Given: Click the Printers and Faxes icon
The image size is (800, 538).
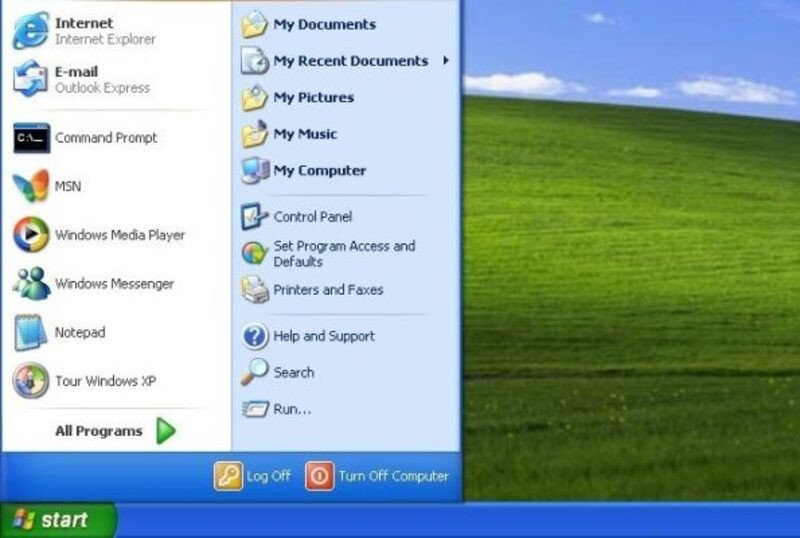Looking at the screenshot, I should click(x=255, y=290).
